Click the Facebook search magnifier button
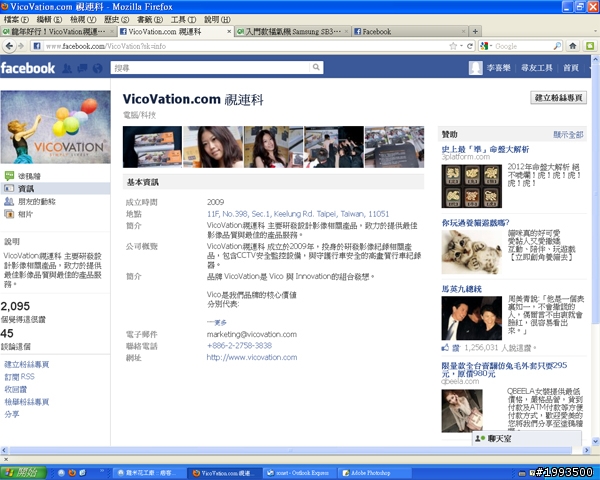This screenshot has height=480, width=600. point(316,67)
